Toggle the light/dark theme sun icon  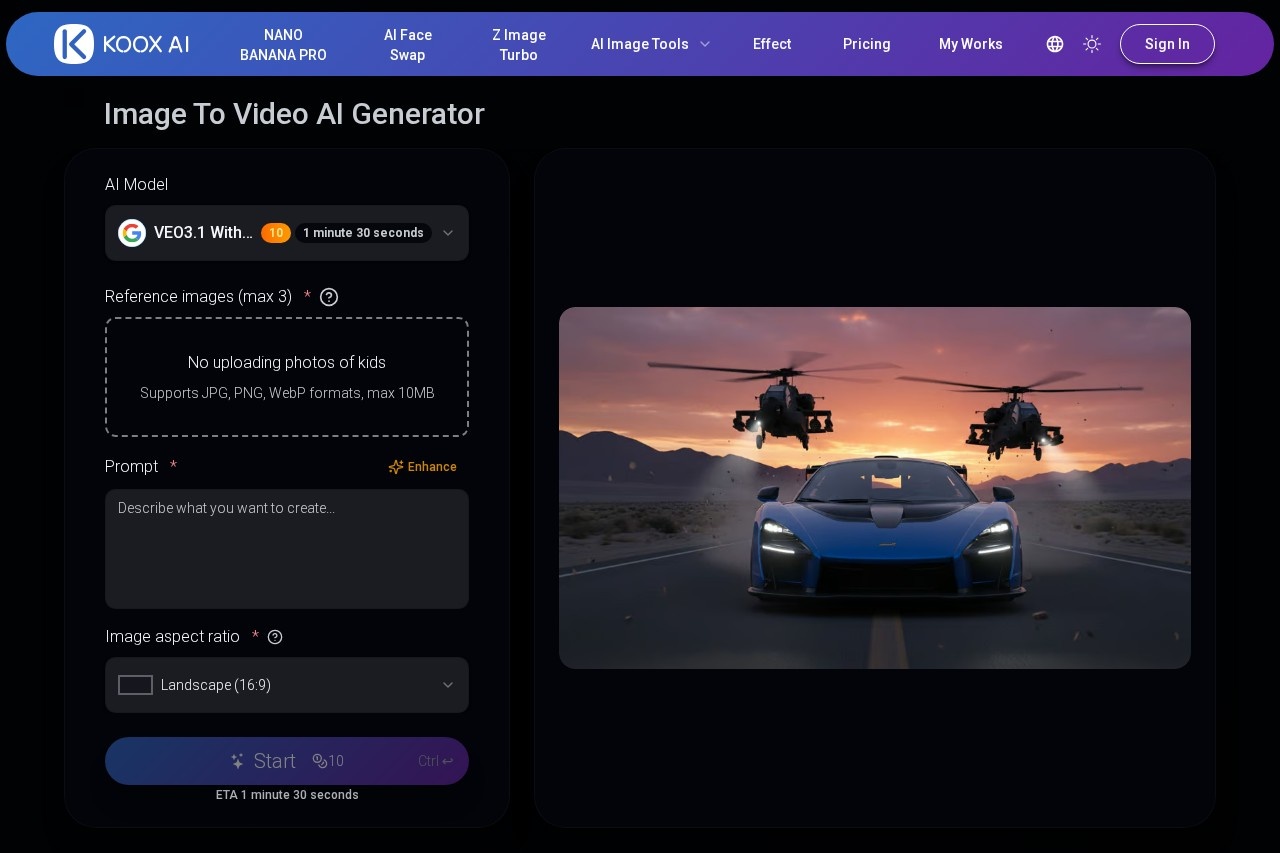(1092, 44)
